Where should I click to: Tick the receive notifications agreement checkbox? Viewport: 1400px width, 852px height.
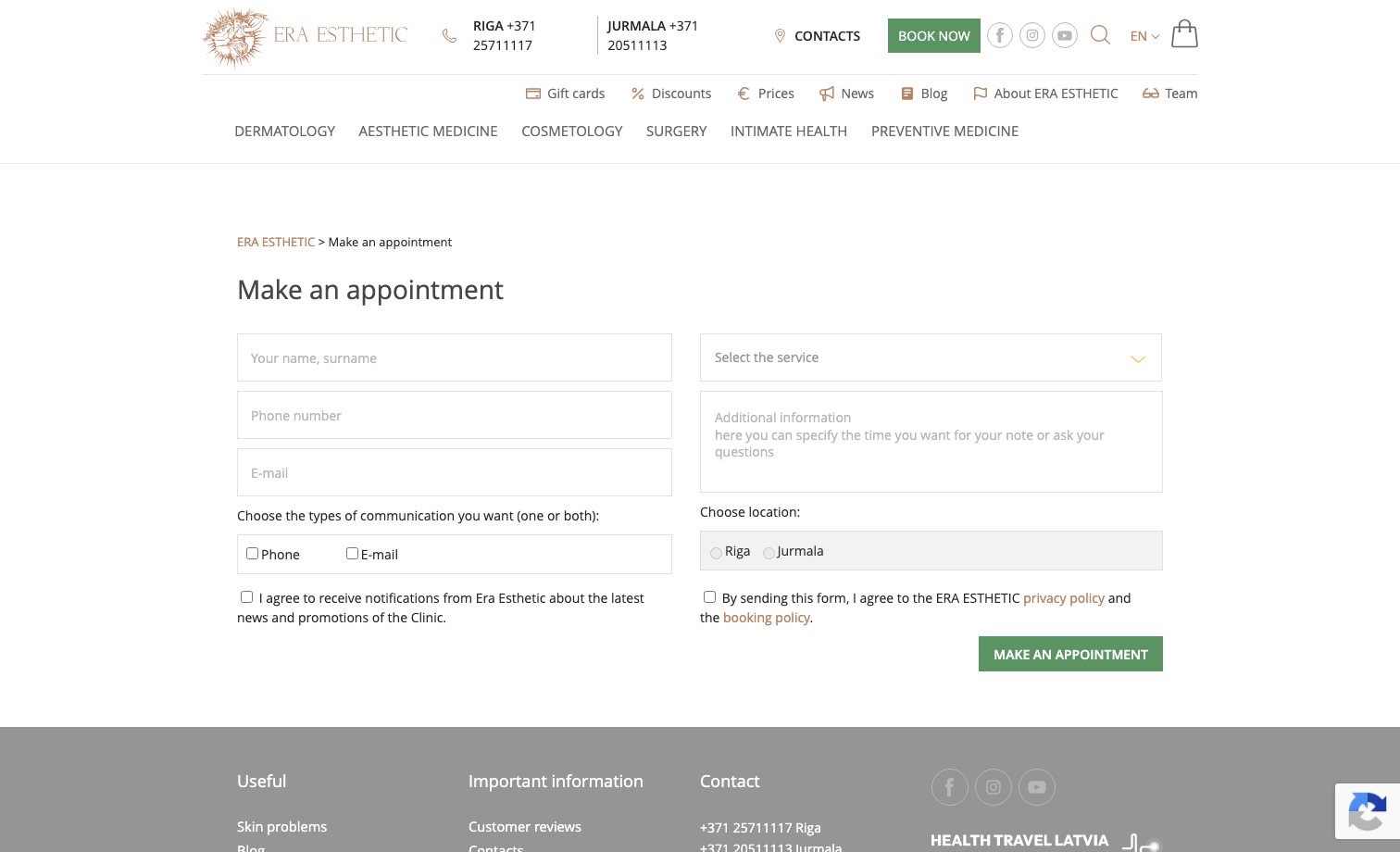(246, 596)
